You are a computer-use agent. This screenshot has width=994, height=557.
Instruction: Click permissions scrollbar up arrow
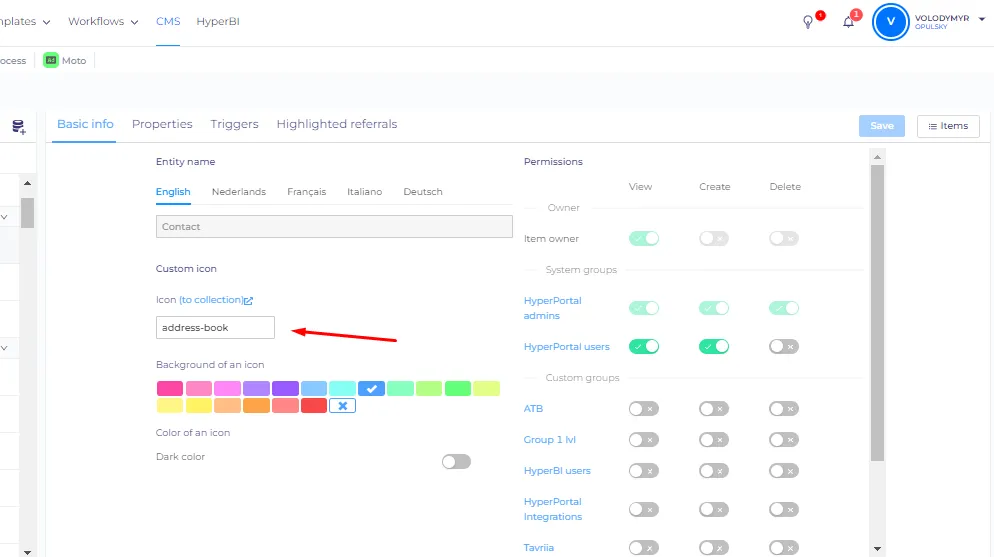point(877,157)
